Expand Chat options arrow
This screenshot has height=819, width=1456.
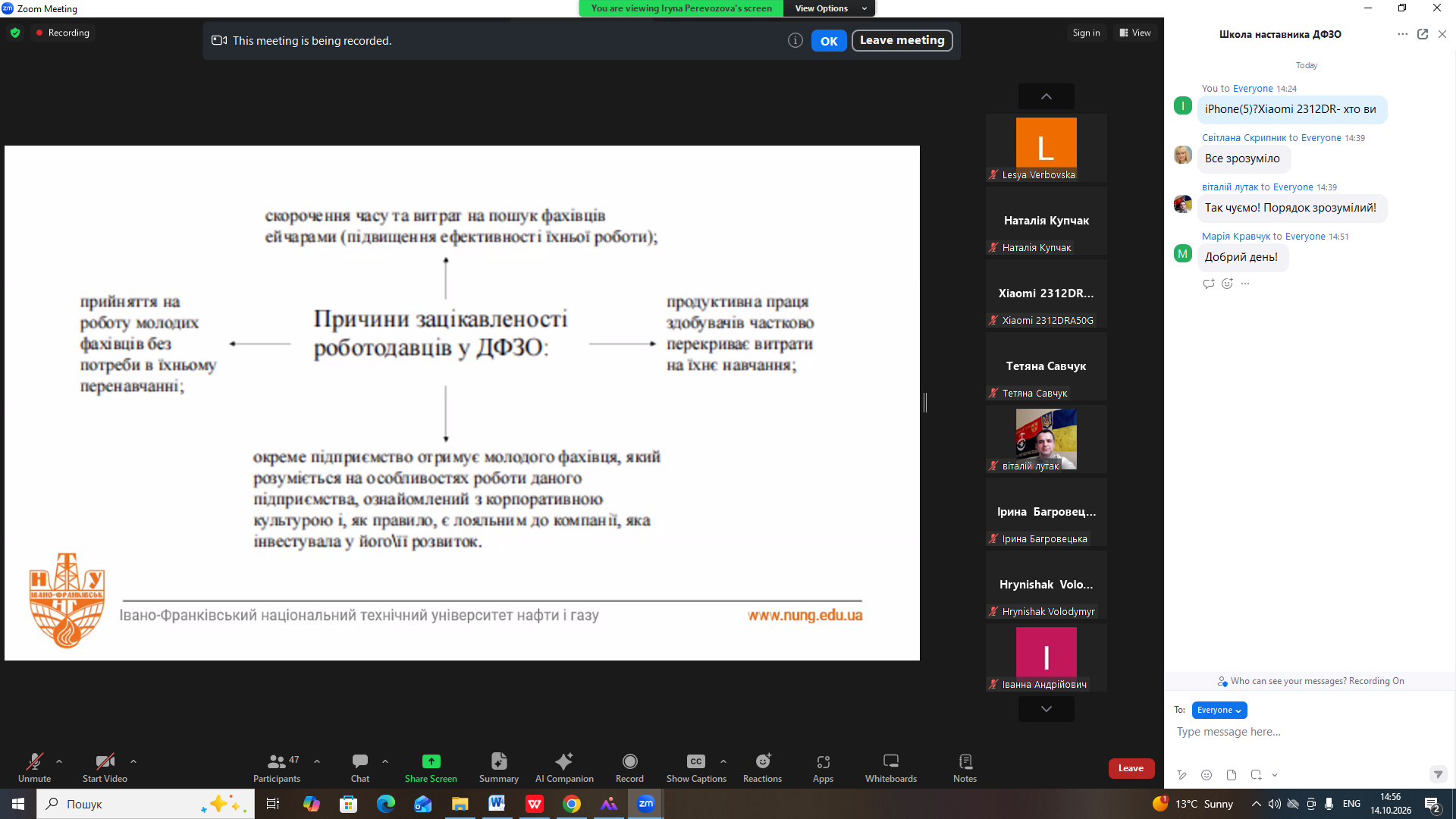385,761
